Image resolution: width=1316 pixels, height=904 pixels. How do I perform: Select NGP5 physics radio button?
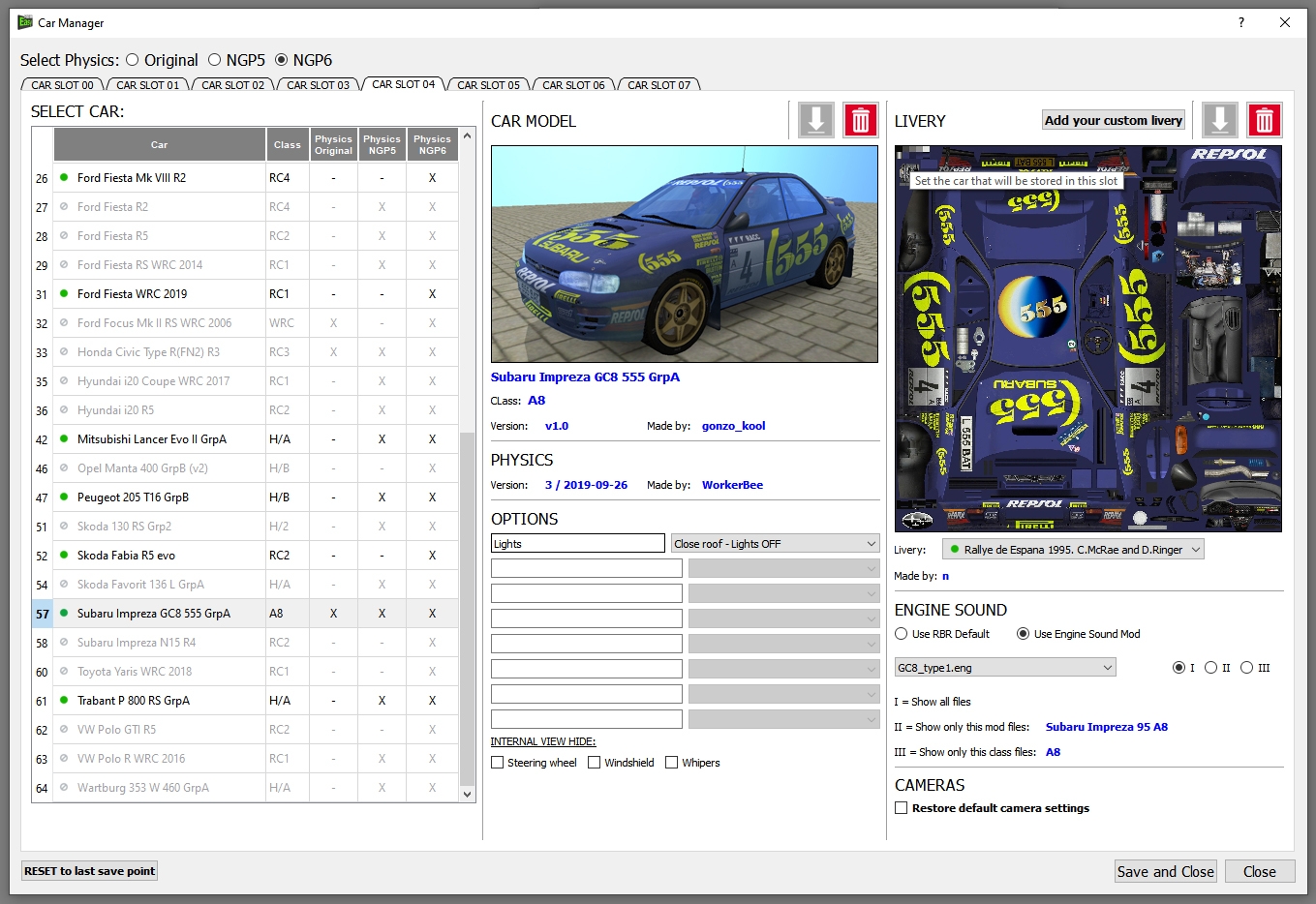click(215, 60)
